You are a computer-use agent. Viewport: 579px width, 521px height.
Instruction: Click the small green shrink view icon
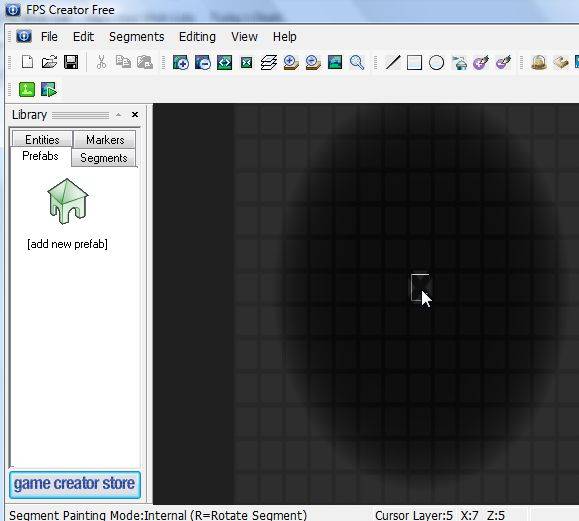(x=246, y=62)
